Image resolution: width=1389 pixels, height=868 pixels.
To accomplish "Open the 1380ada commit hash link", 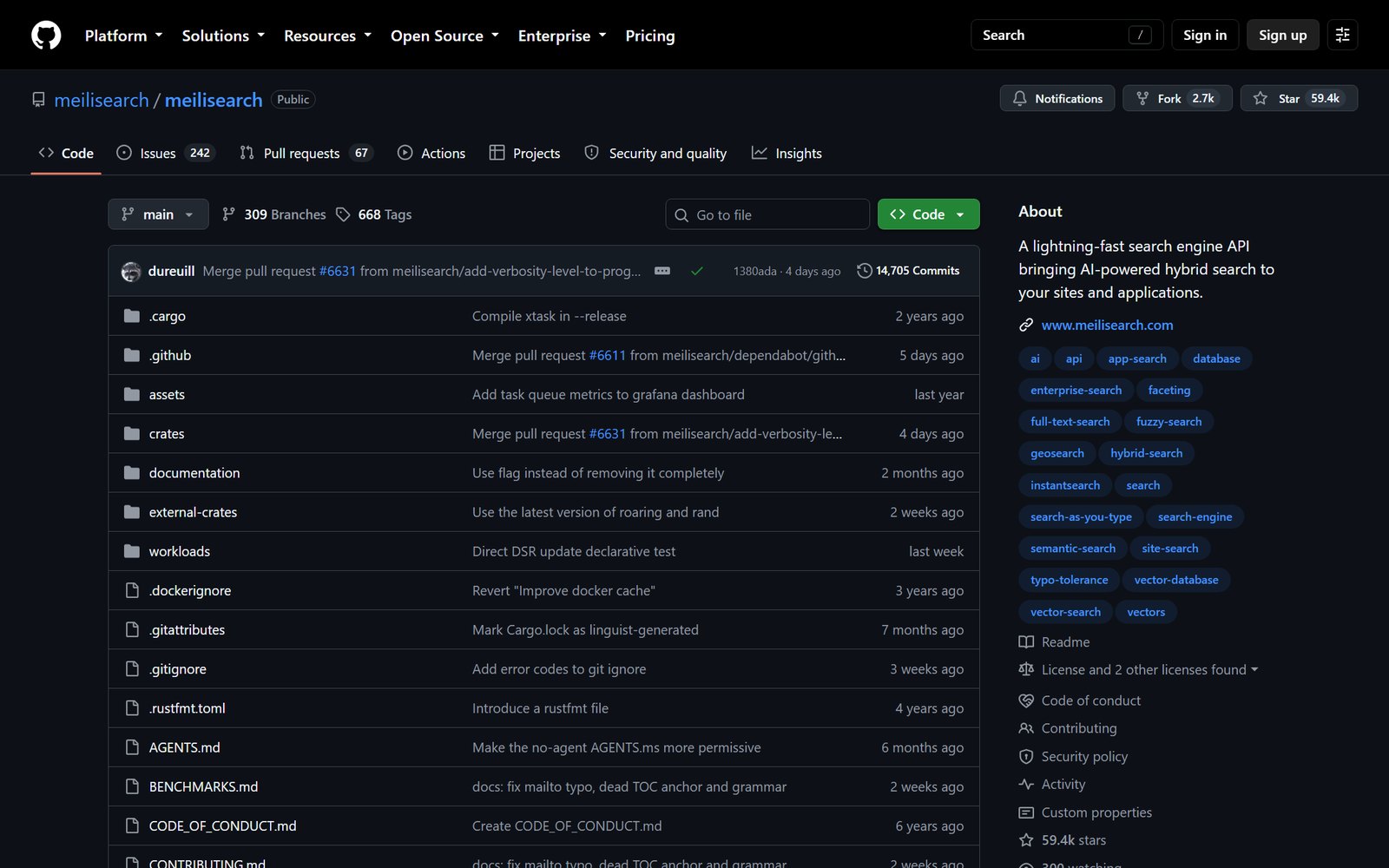I will 755,271.
